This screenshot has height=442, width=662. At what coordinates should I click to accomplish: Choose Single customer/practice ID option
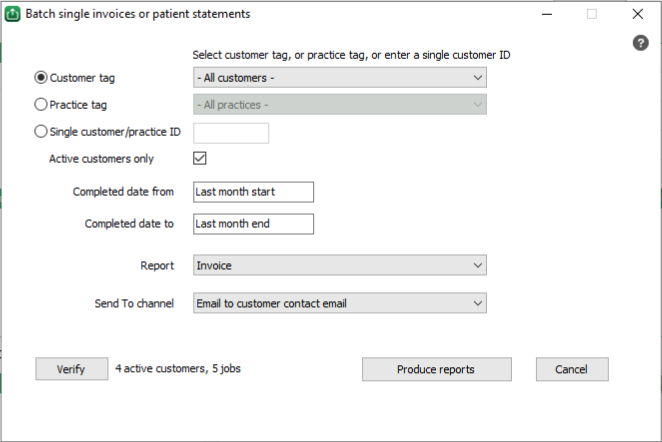click(x=41, y=131)
